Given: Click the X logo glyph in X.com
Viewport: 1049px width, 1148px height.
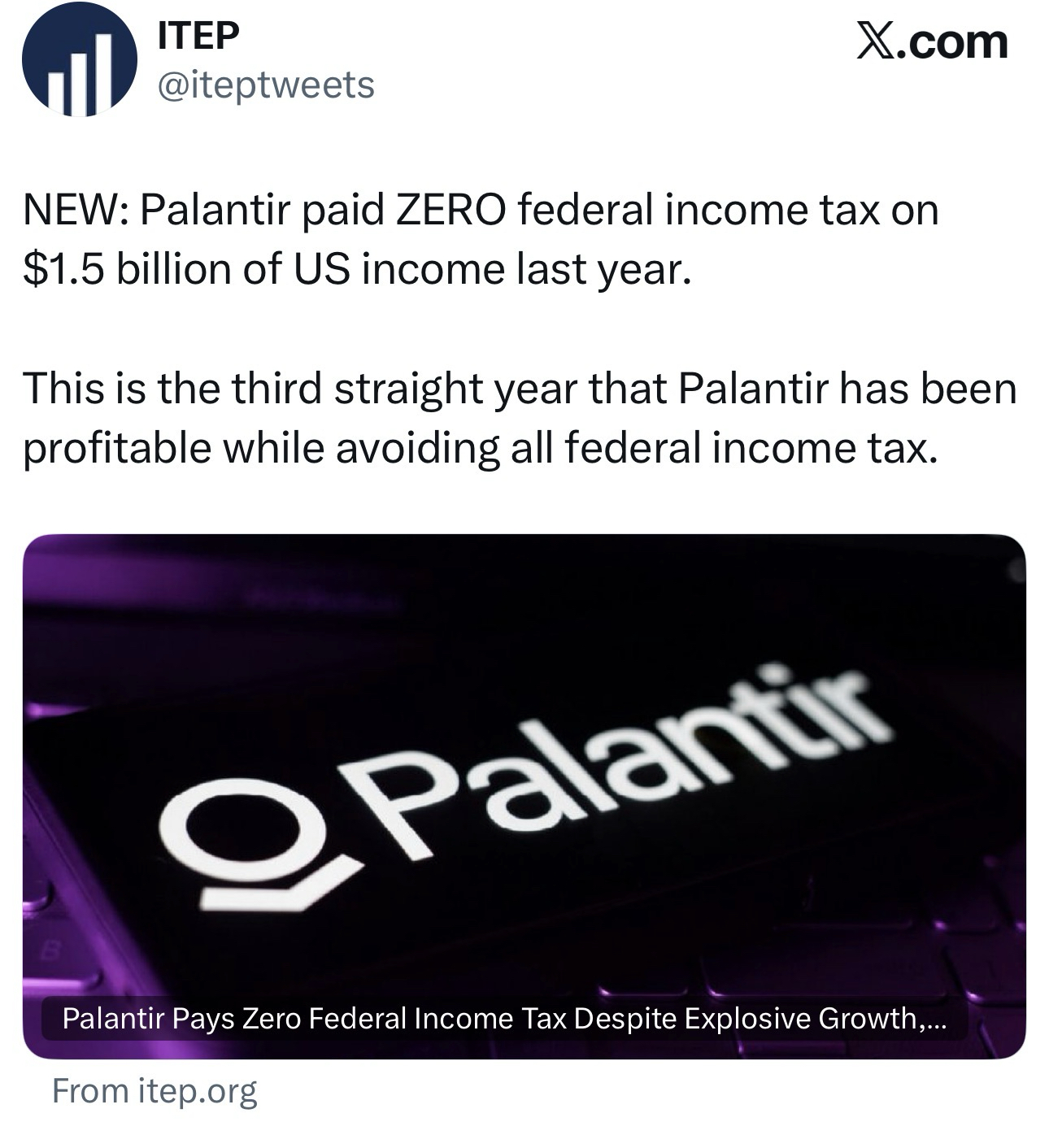Looking at the screenshot, I should point(877,41).
